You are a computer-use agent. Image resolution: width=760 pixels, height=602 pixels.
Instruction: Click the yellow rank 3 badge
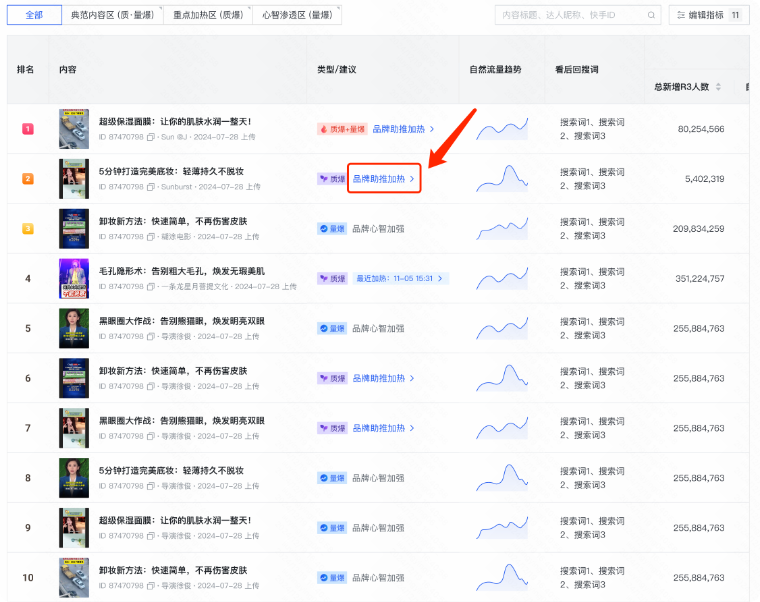coord(28,229)
